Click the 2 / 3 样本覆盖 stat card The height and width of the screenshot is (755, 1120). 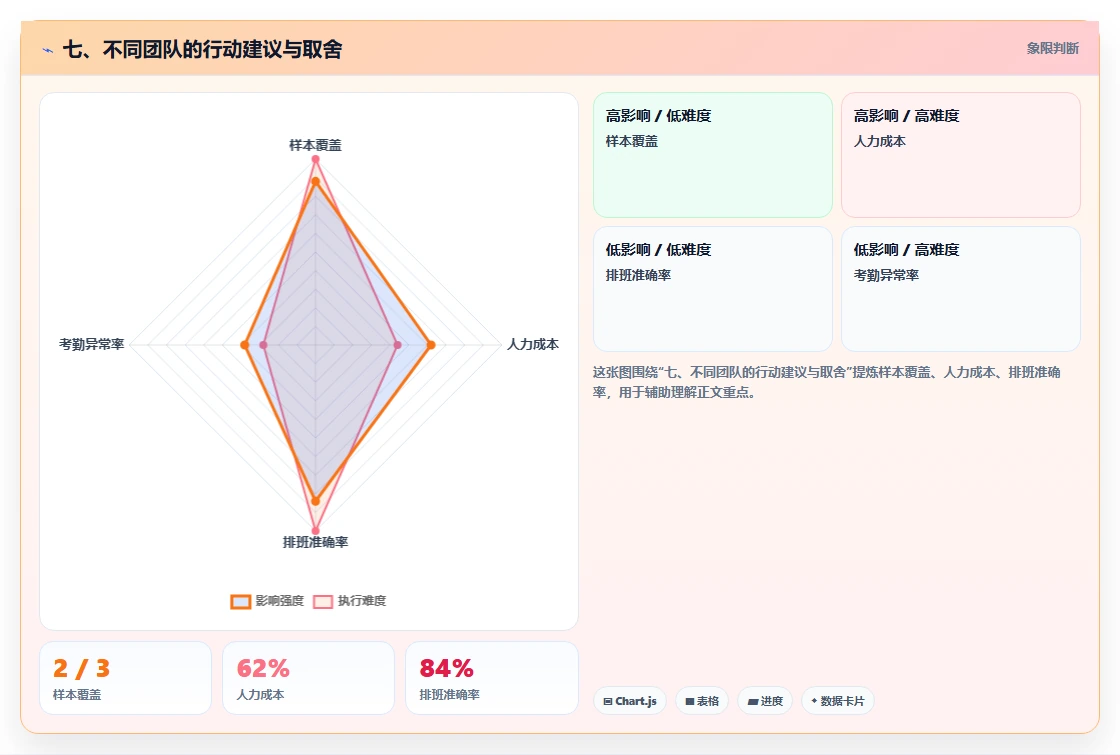point(126,678)
